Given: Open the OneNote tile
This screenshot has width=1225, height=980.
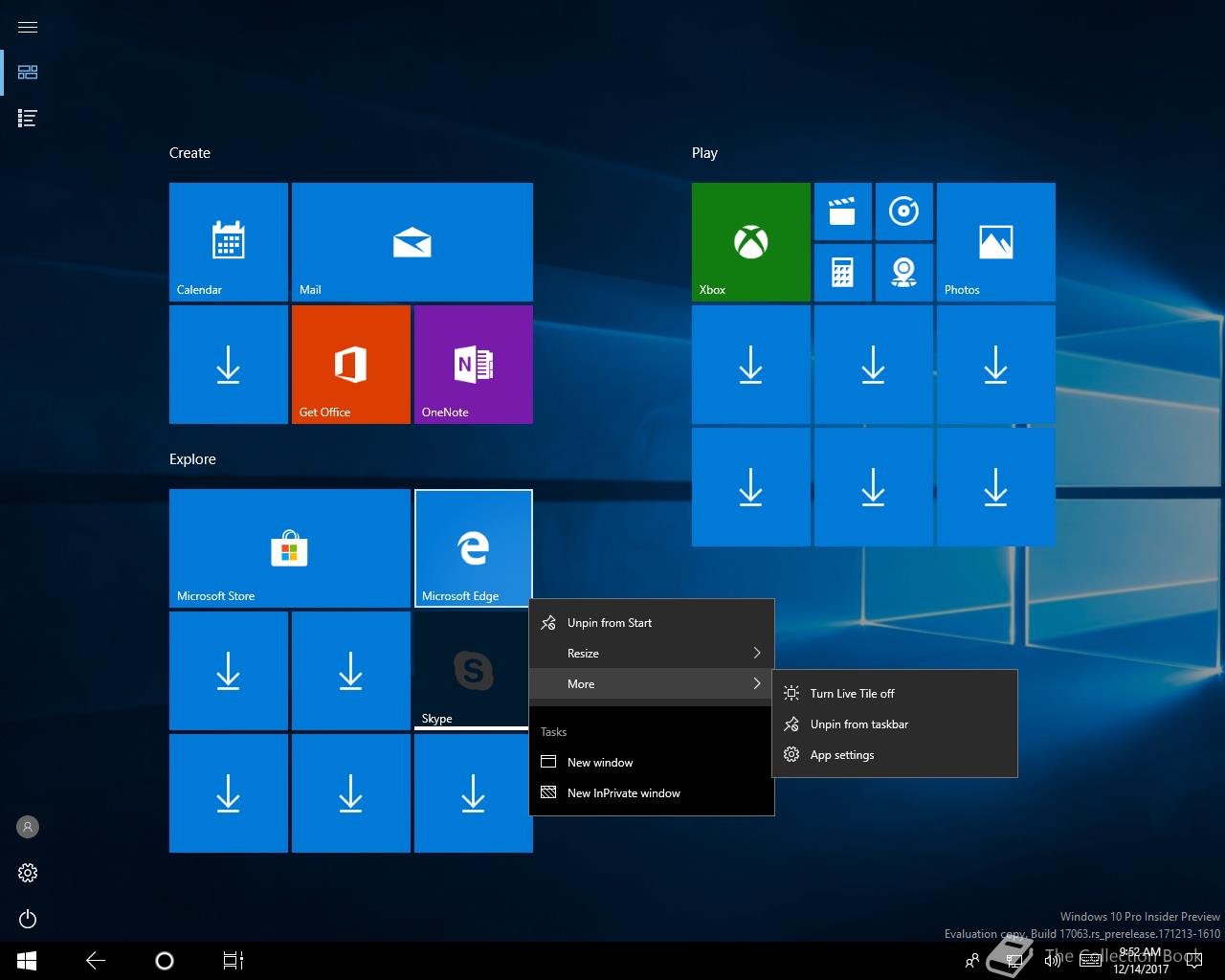Looking at the screenshot, I should [474, 365].
